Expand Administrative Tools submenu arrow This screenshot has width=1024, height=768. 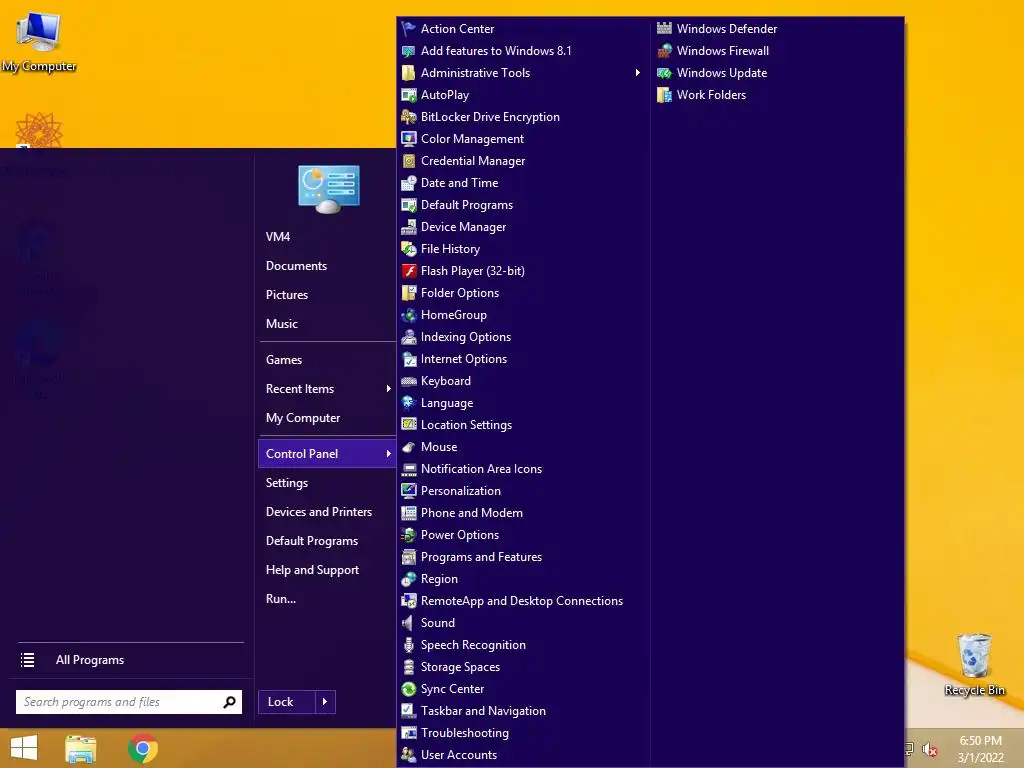pos(637,73)
